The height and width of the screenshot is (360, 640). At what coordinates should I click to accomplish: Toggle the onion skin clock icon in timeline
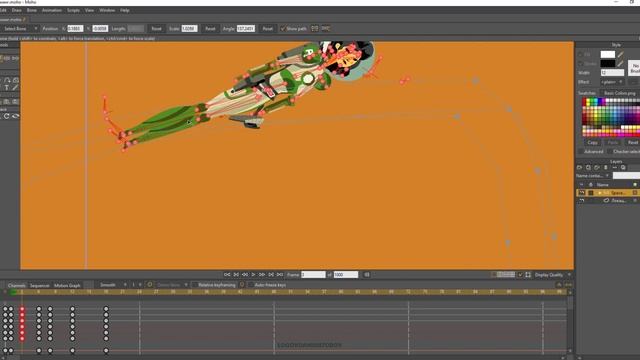point(150,285)
